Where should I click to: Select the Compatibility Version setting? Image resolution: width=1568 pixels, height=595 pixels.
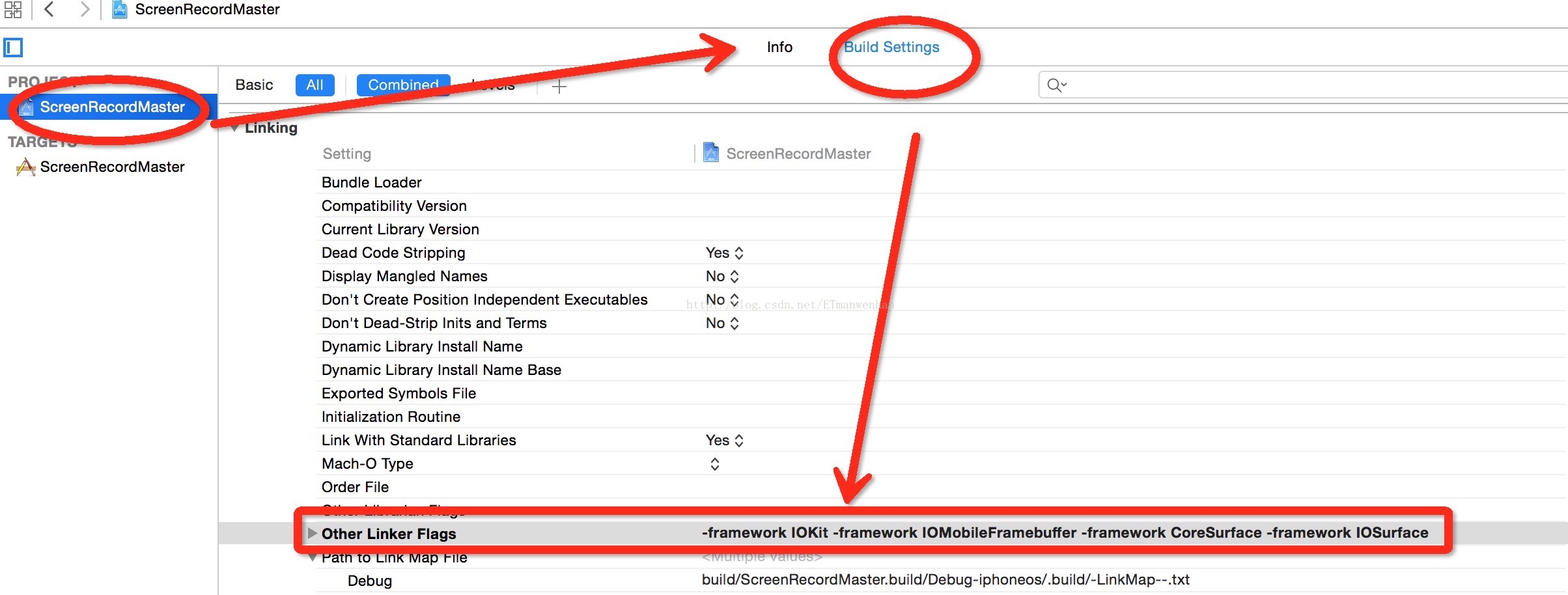(x=394, y=206)
